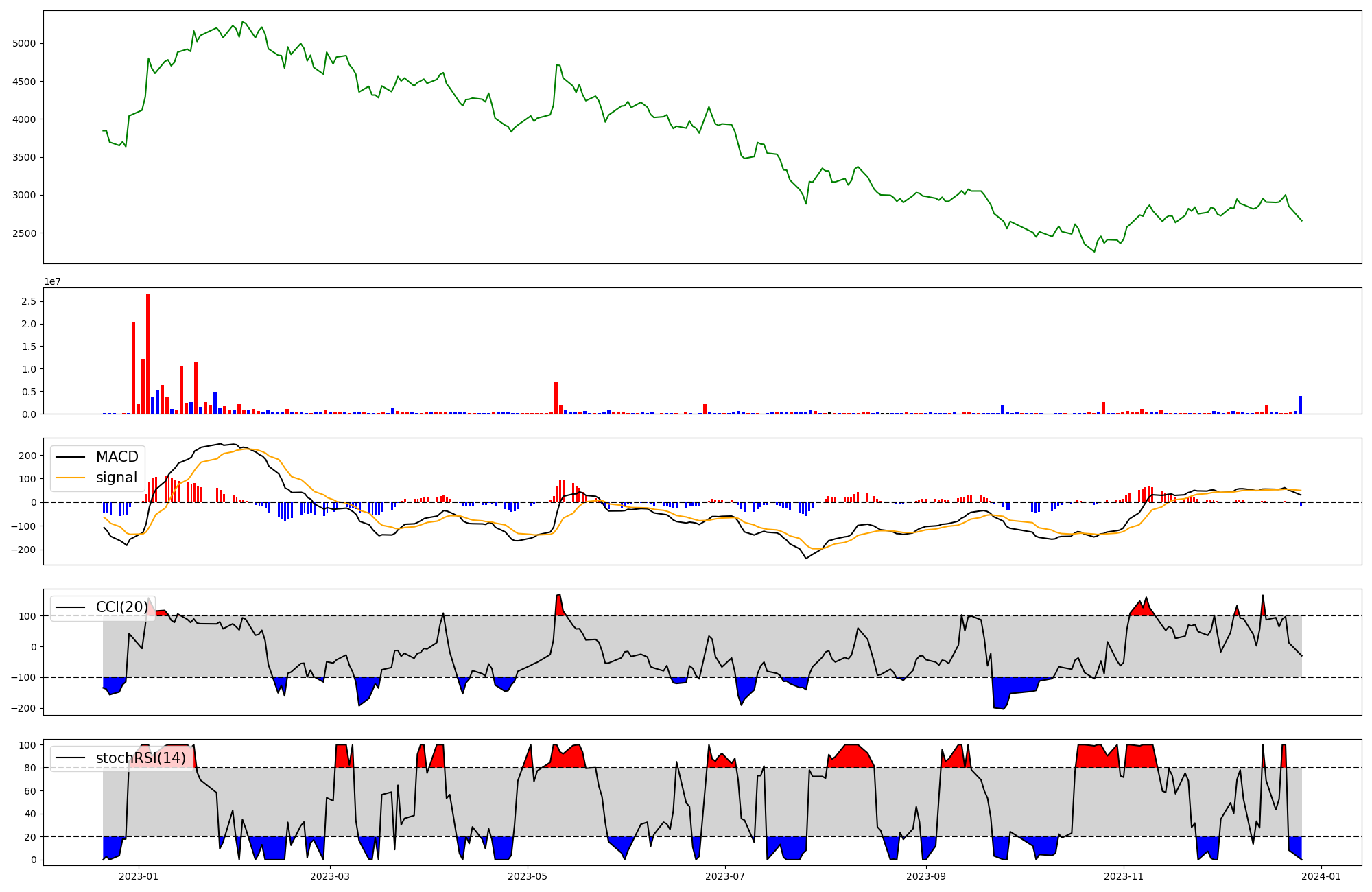Screen dimensions: 1372x892
Task: Click the 2024-01 date tick label
Action: coord(1321,876)
